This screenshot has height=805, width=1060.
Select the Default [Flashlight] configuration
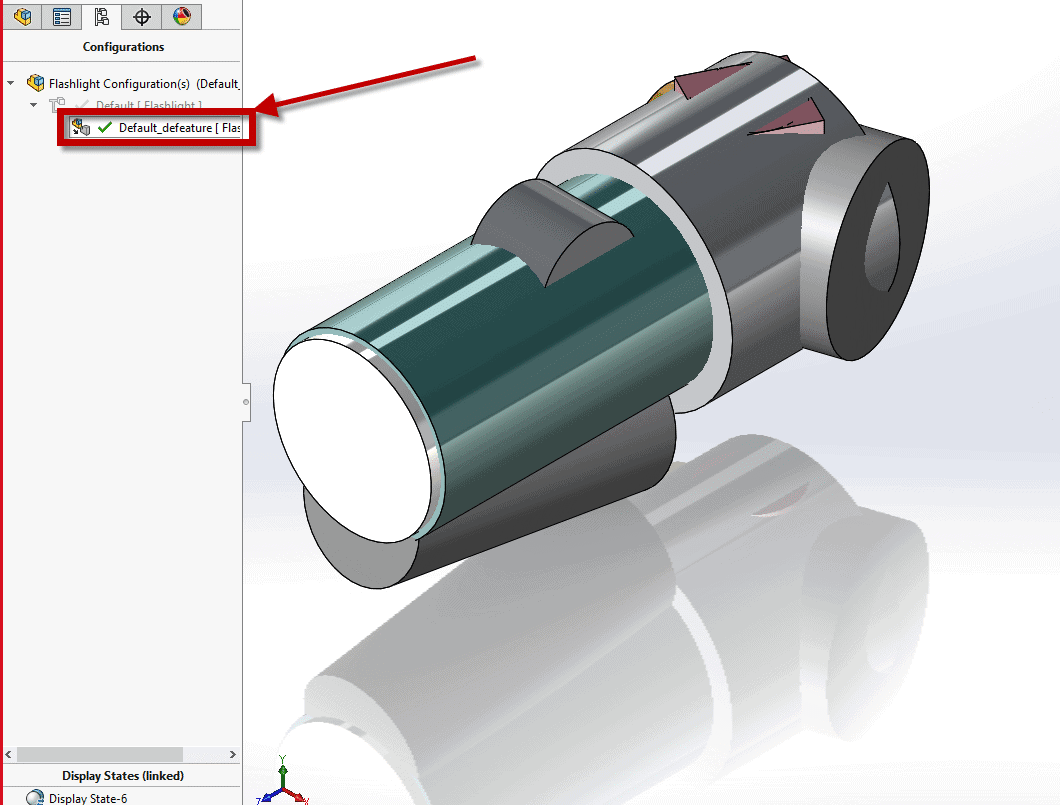pos(148,105)
